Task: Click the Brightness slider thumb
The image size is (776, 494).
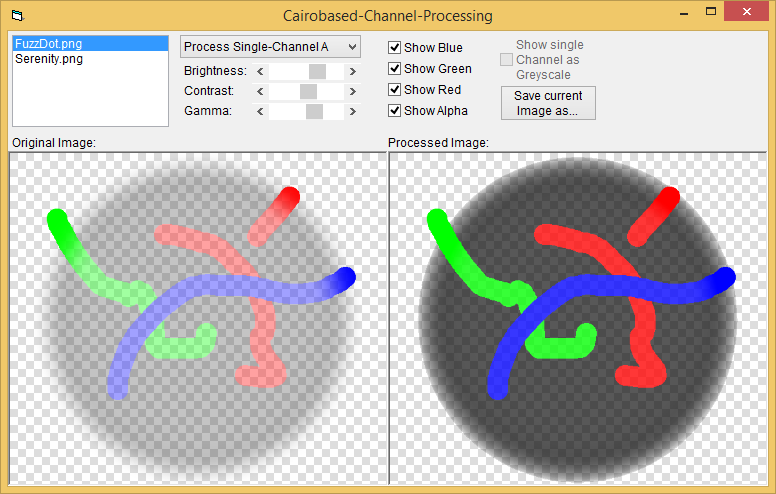Action: pos(317,71)
